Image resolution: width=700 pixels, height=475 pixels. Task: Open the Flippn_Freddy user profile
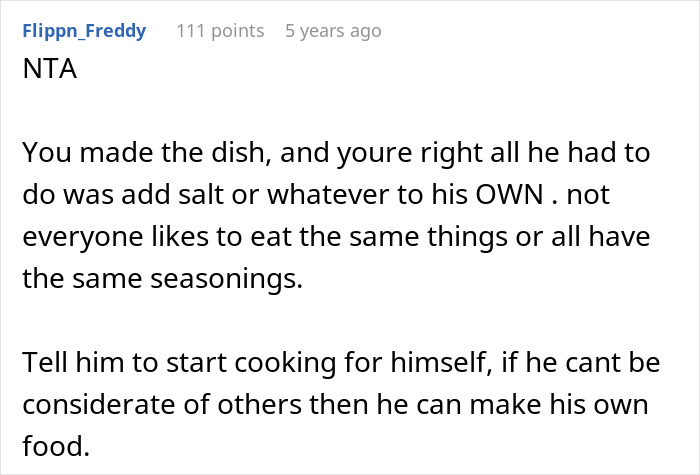(x=83, y=31)
